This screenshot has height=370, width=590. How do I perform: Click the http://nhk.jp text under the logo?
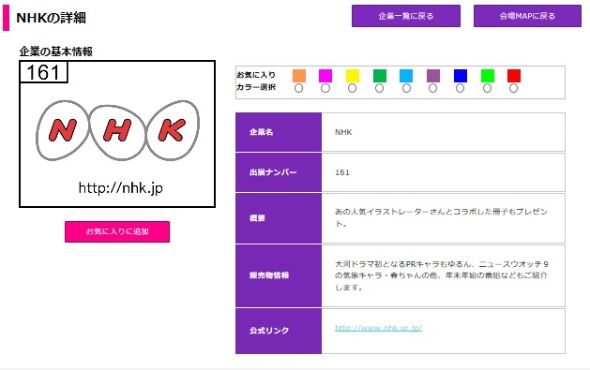[120, 187]
